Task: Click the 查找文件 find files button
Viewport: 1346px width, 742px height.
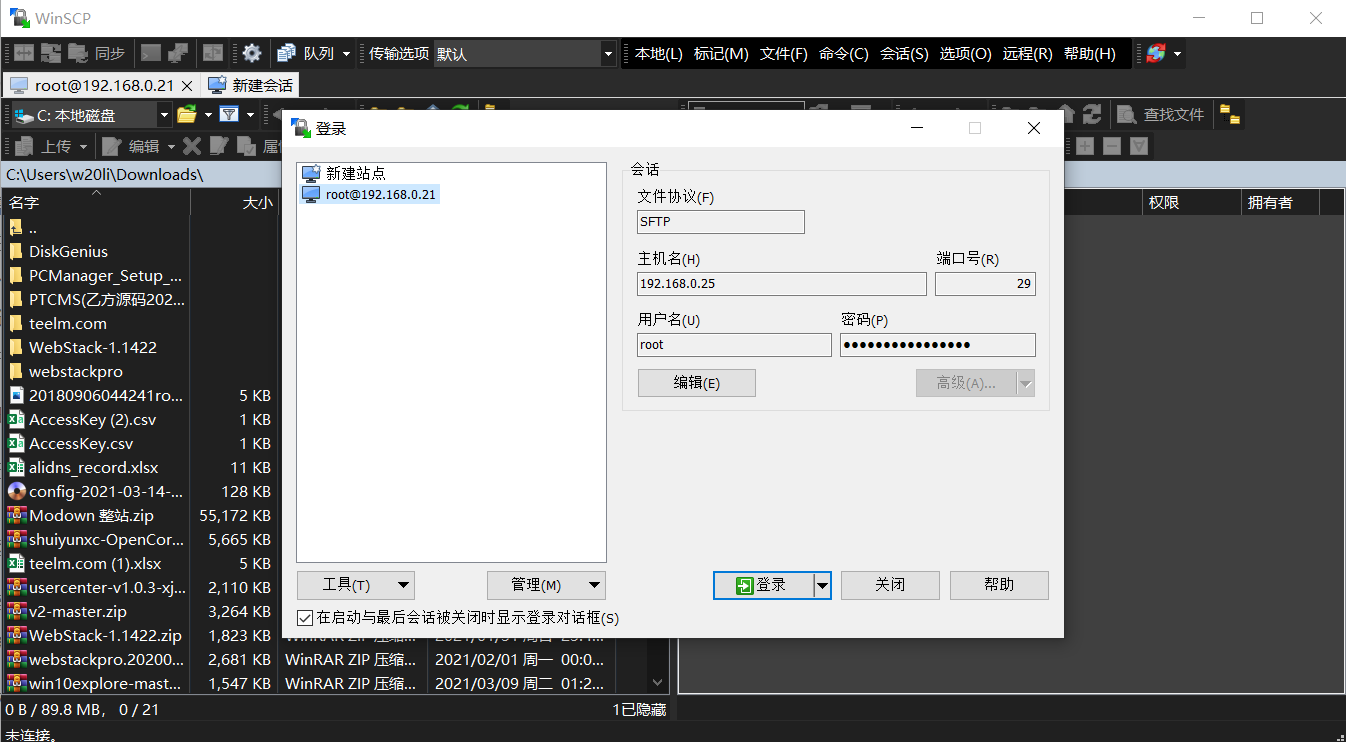Action: point(1161,115)
